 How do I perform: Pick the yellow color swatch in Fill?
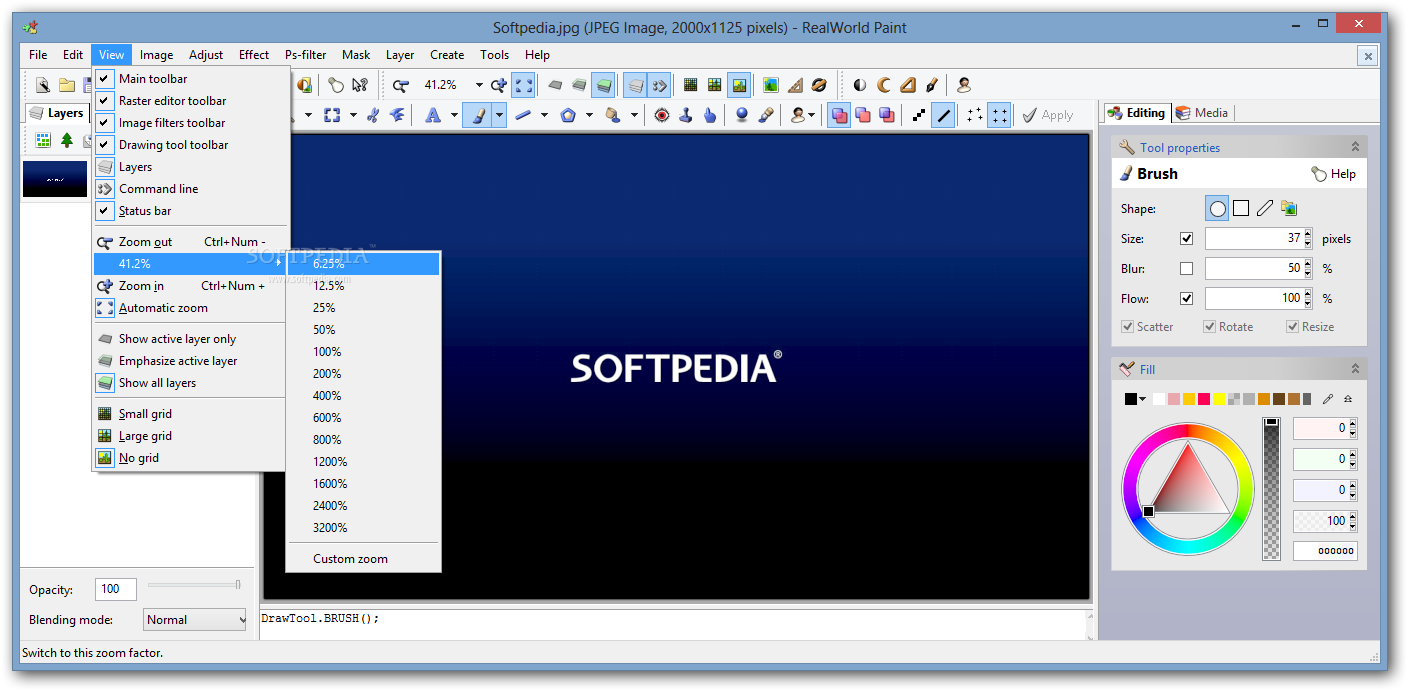coord(1218,399)
